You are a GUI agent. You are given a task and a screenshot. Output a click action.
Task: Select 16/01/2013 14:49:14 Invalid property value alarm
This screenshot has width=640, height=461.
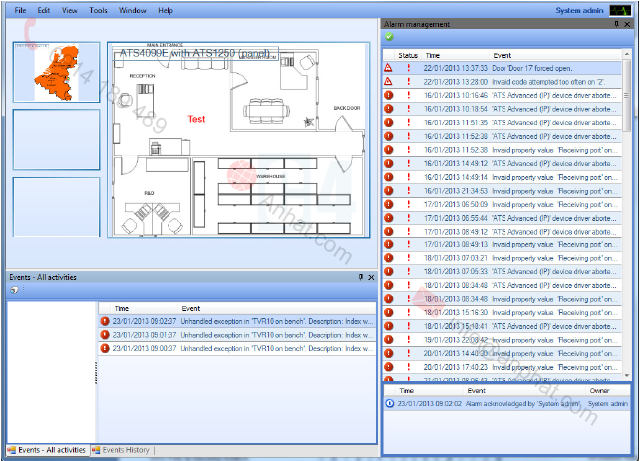(502, 177)
